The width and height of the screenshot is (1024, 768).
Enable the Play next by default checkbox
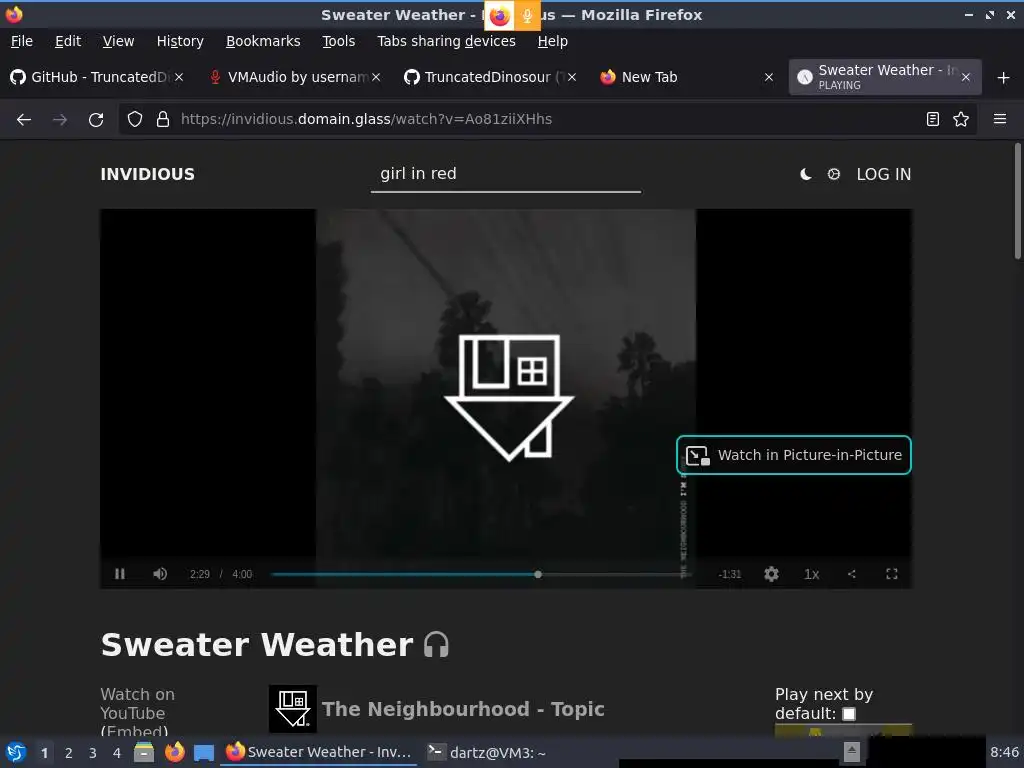(x=849, y=714)
